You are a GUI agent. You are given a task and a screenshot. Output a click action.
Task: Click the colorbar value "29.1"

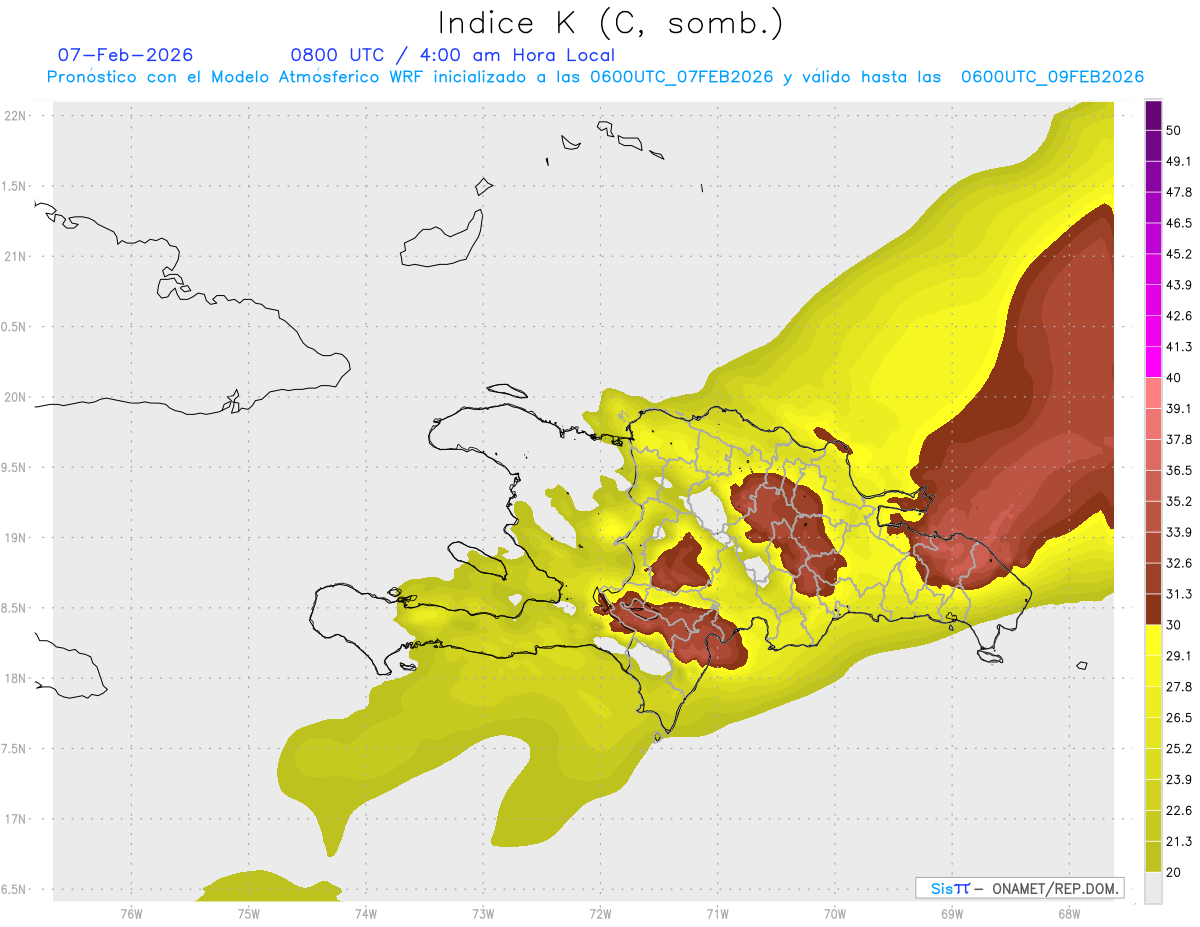pos(1179,655)
